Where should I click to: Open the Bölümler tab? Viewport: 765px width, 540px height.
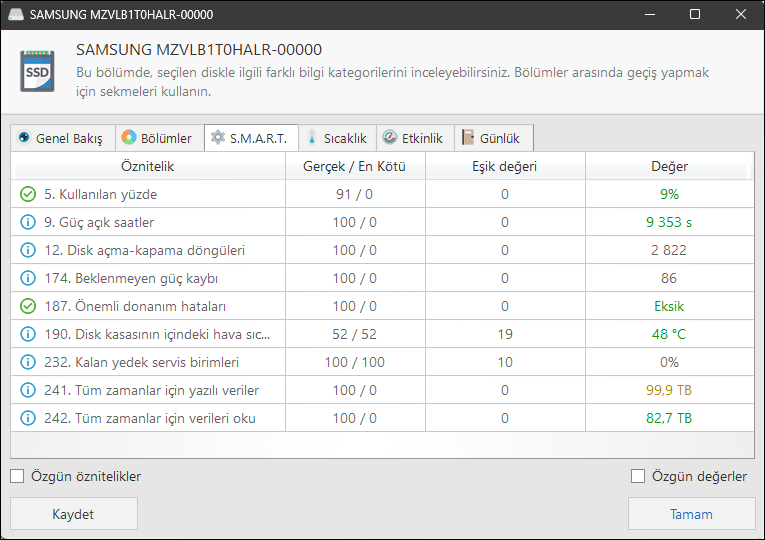[x=157, y=138]
